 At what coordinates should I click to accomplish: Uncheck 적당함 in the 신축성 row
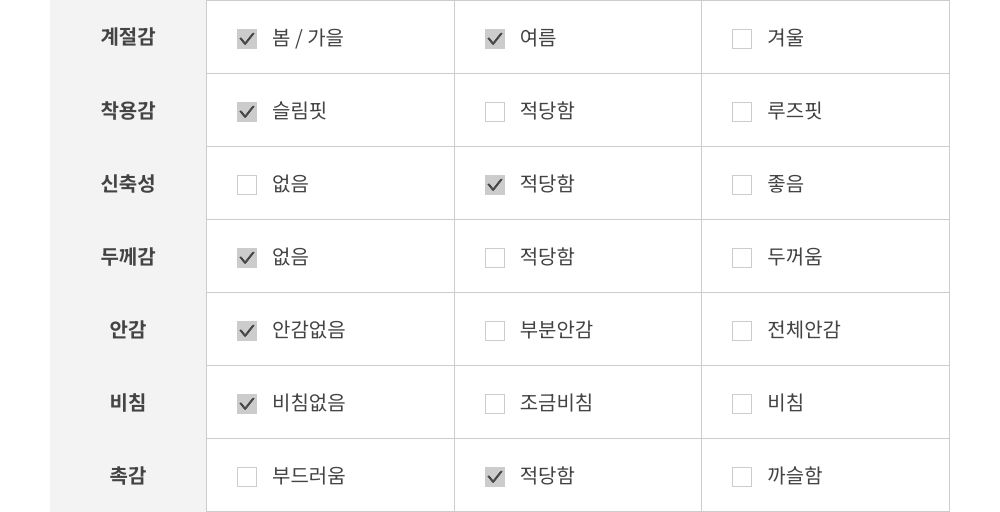pyautogui.click(x=495, y=185)
